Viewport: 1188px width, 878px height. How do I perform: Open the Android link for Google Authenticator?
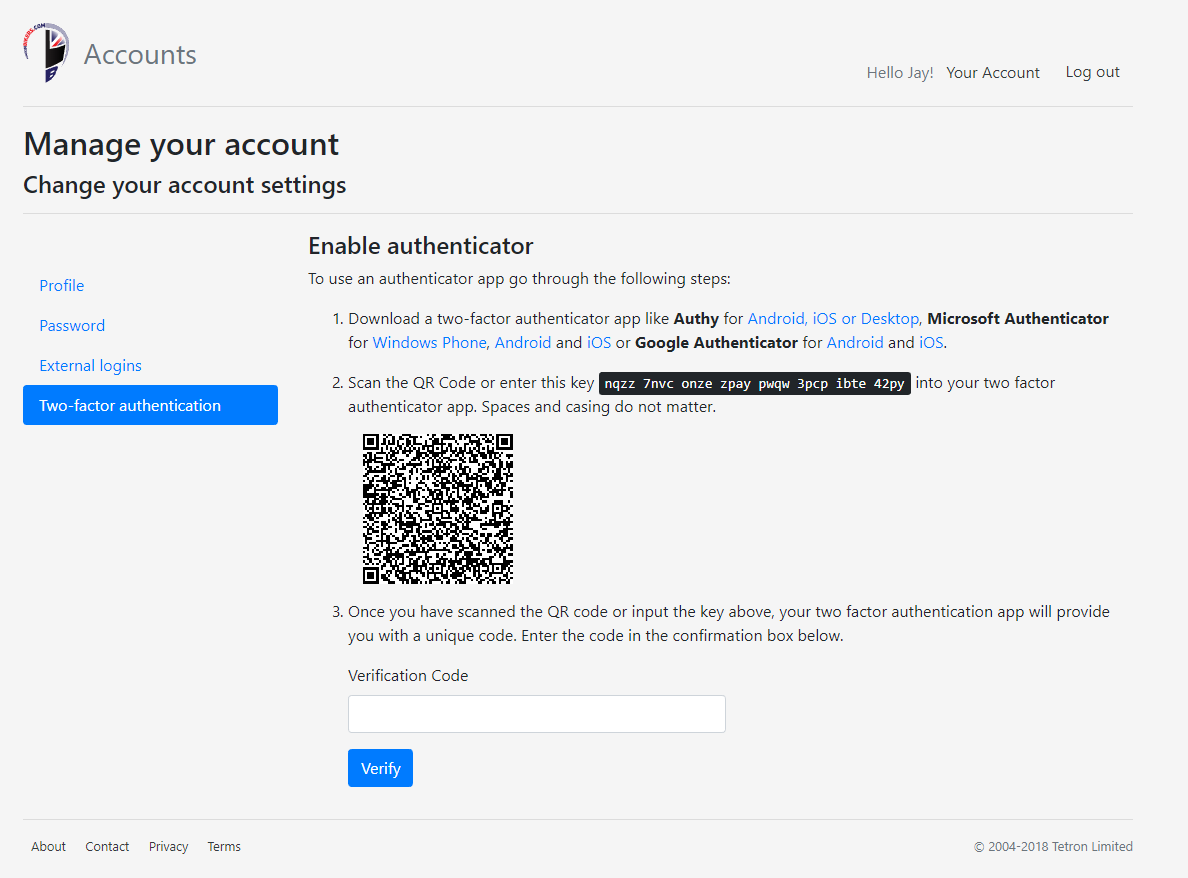pyautogui.click(x=855, y=342)
